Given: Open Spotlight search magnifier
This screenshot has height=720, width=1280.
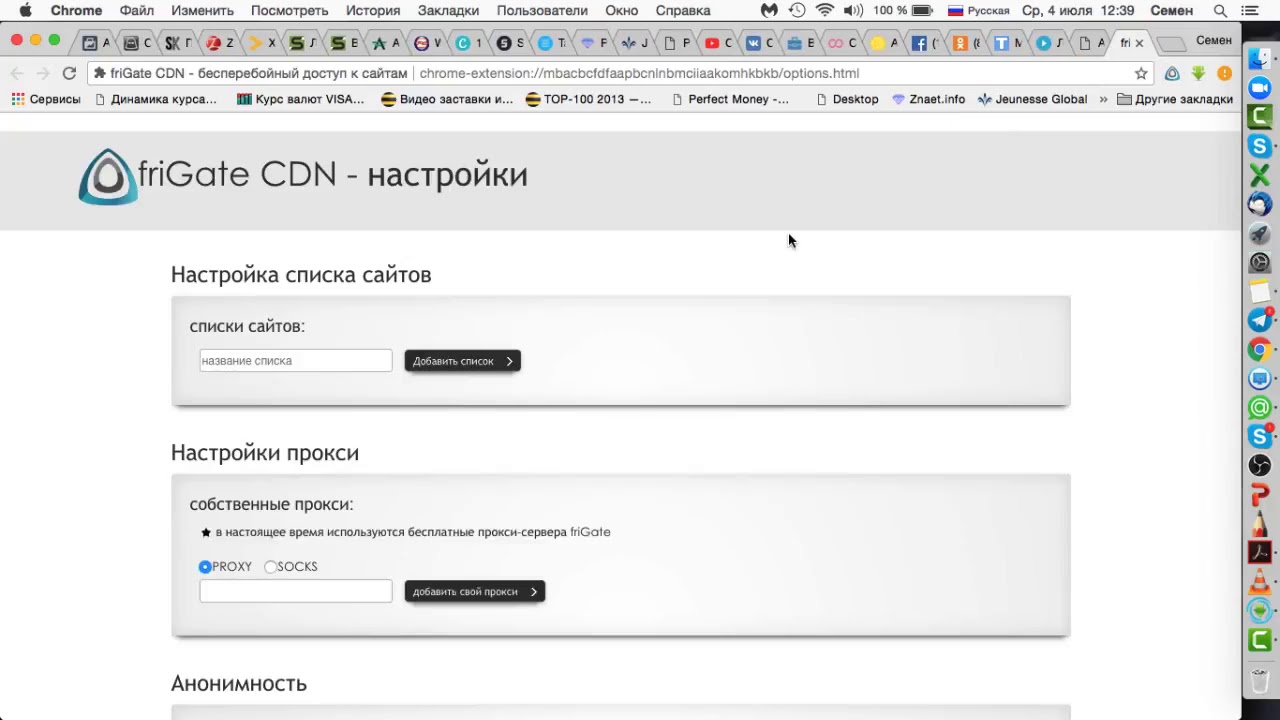Looking at the screenshot, I should 1220,10.
